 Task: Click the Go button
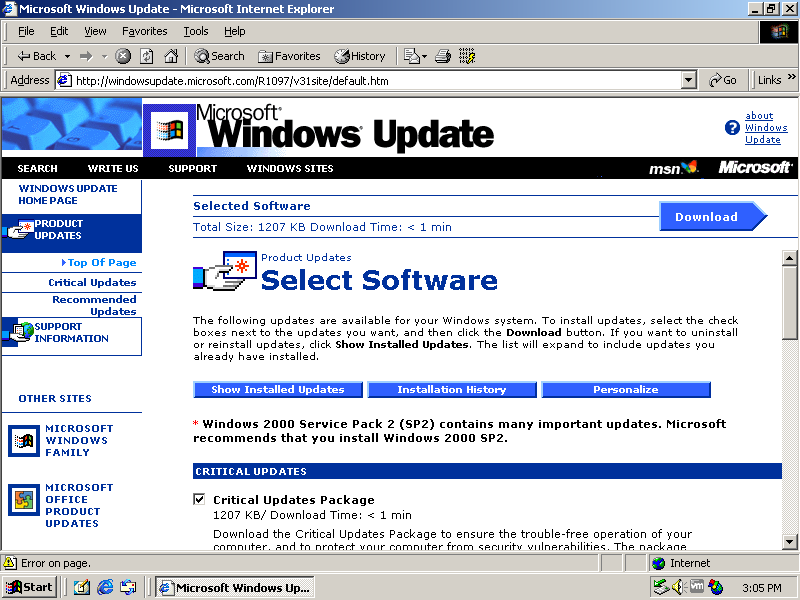tap(723, 81)
